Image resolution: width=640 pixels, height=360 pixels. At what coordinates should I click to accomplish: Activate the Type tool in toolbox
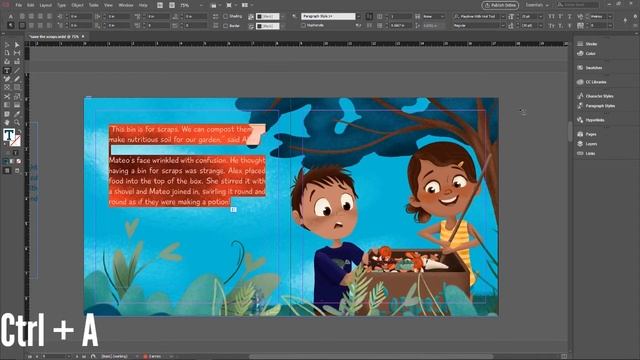point(7,71)
